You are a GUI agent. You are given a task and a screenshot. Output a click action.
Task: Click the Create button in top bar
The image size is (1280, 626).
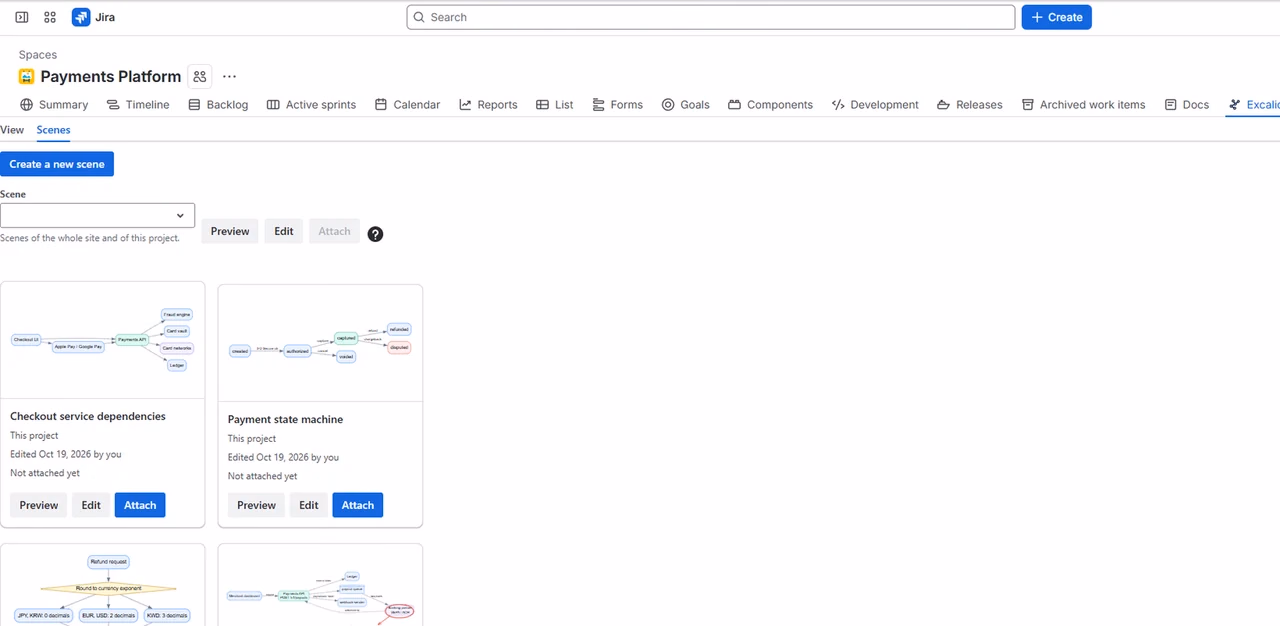pyautogui.click(x=1056, y=17)
